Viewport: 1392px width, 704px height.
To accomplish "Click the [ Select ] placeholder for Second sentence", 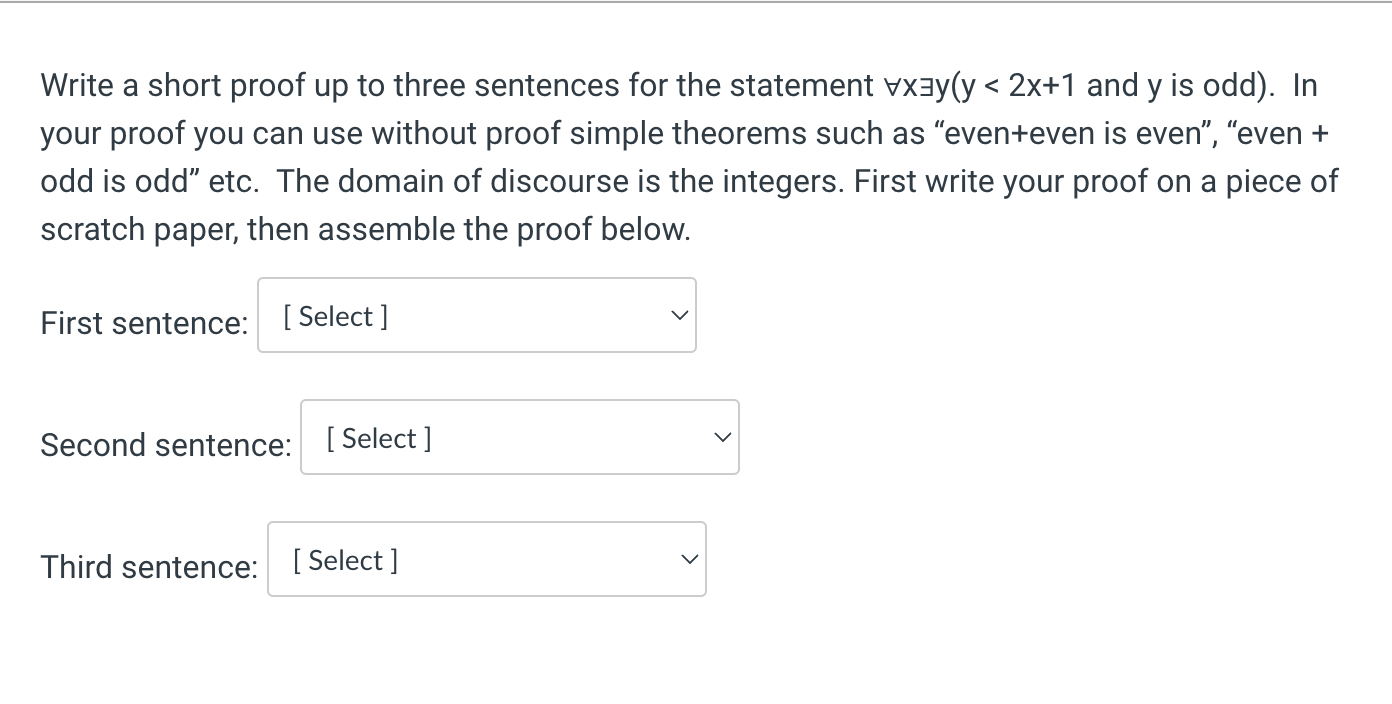I will 379,439.
